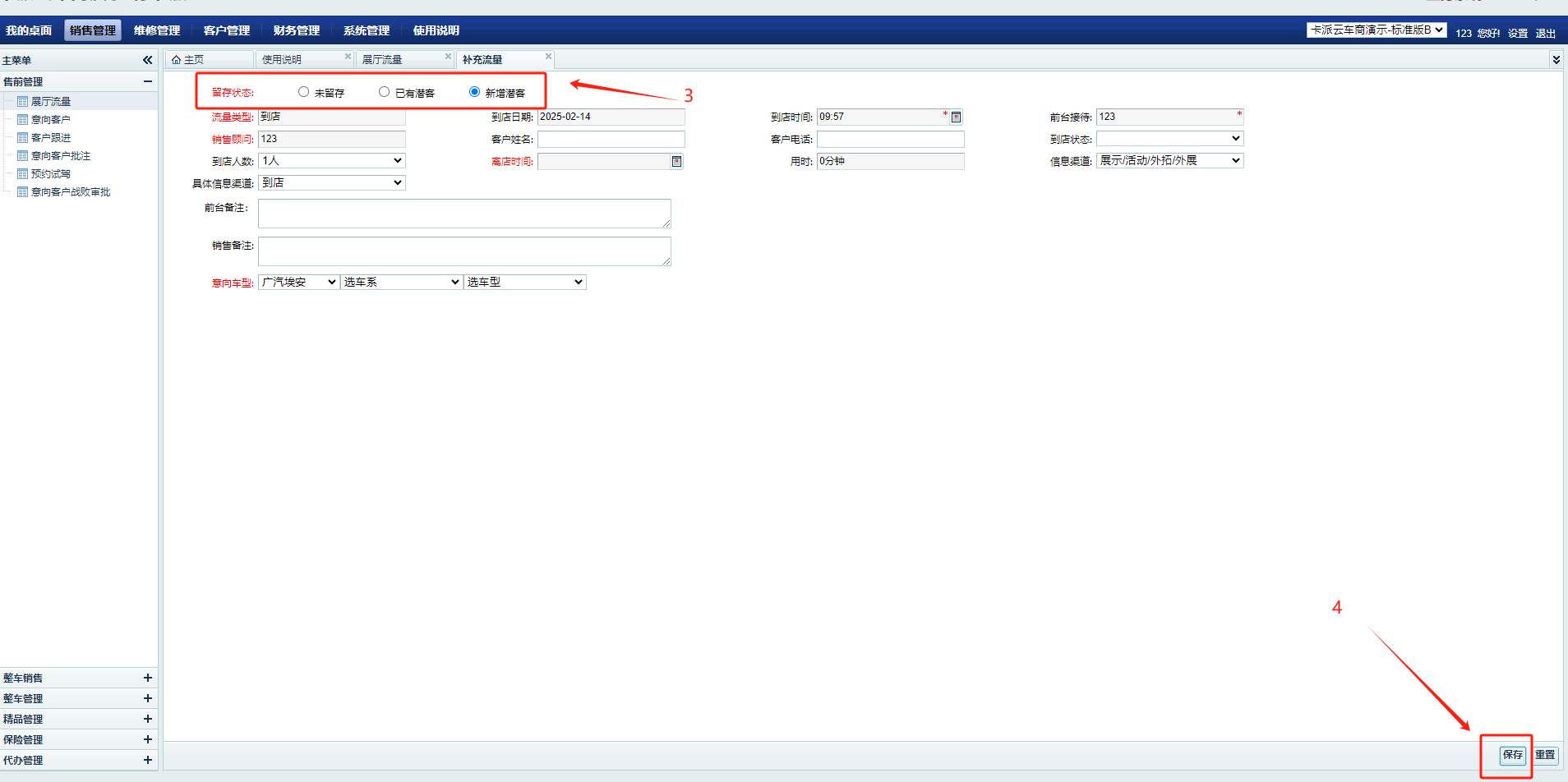Open the 客户管理 menu

point(227,30)
